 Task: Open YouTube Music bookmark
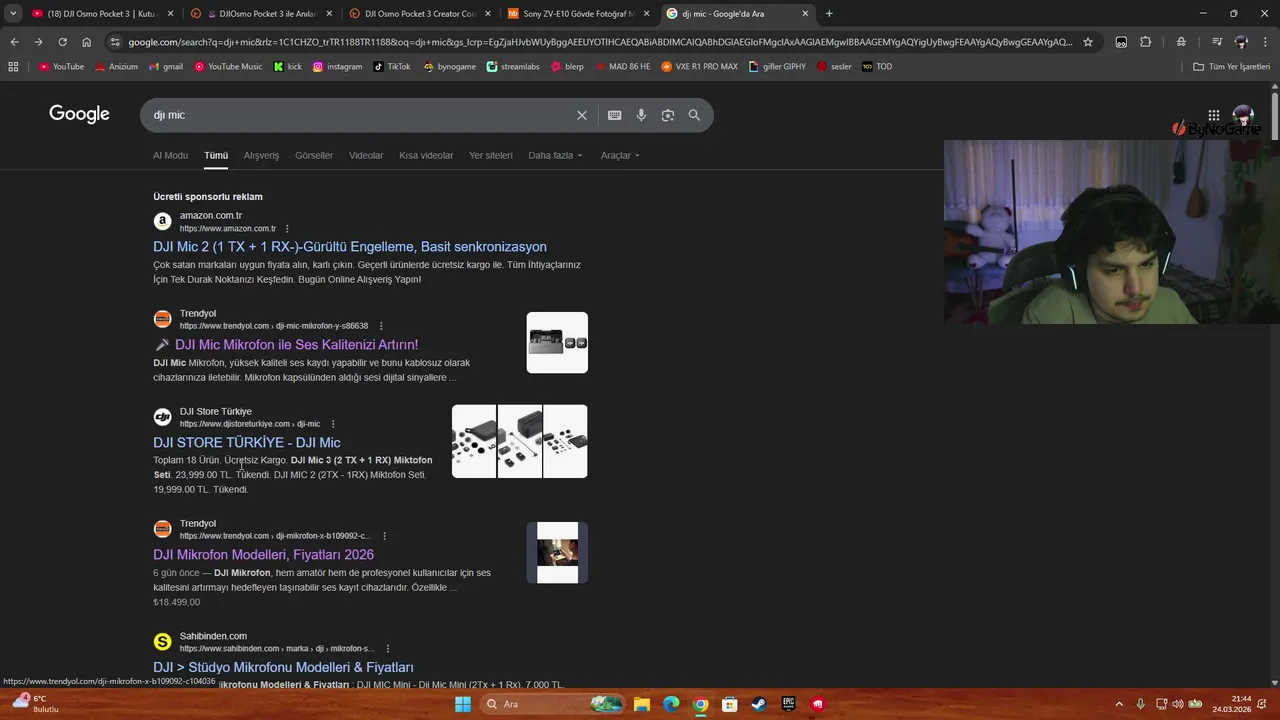(228, 66)
